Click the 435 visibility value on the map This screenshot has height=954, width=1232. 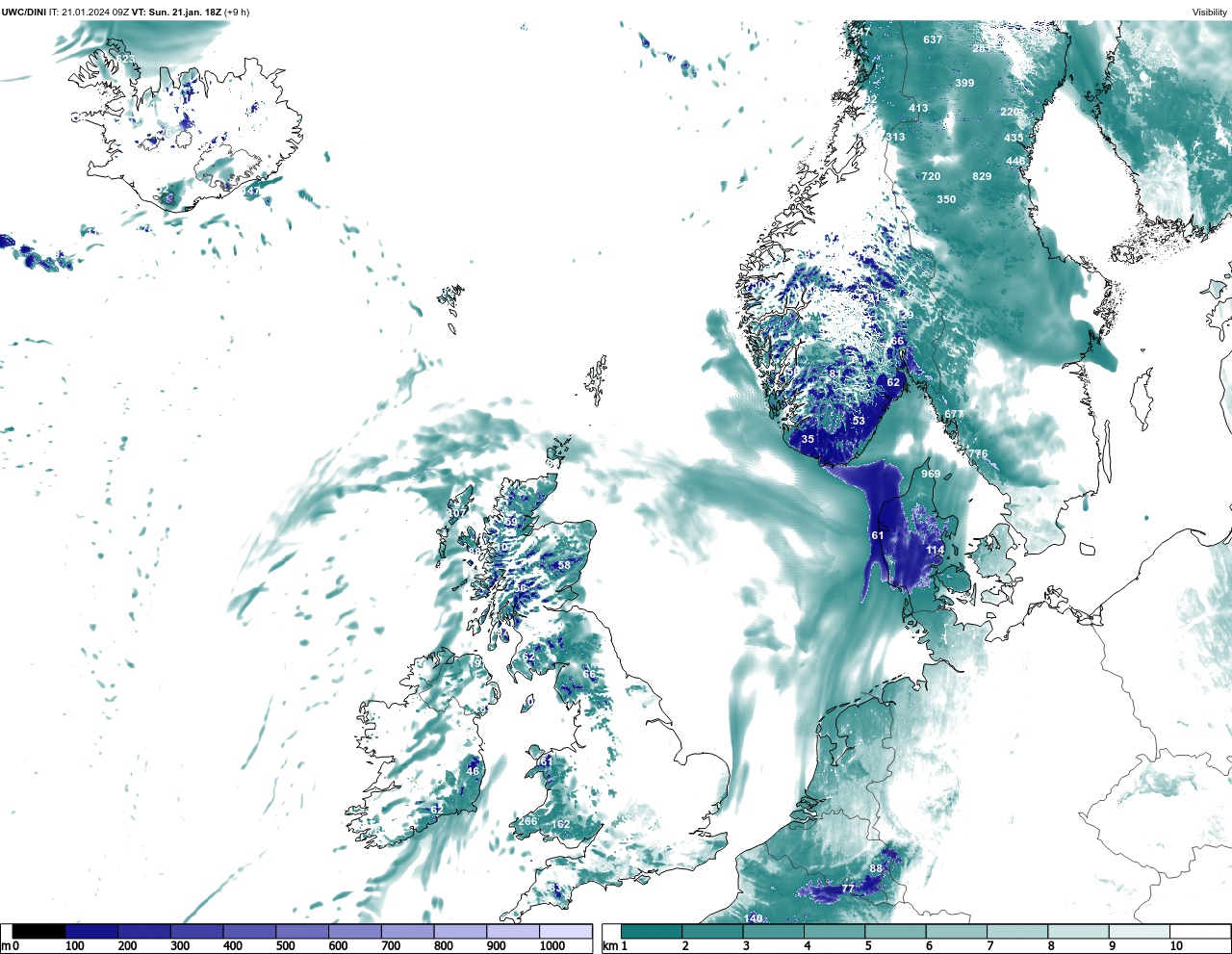tap(1014, 138)
